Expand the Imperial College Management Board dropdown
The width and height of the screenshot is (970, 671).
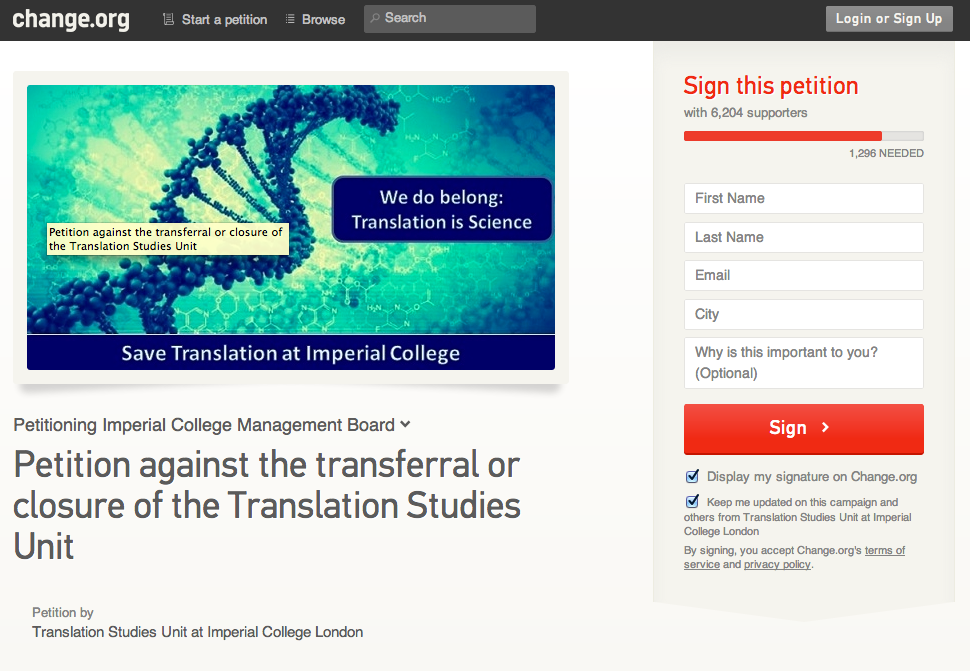[404, 424]
